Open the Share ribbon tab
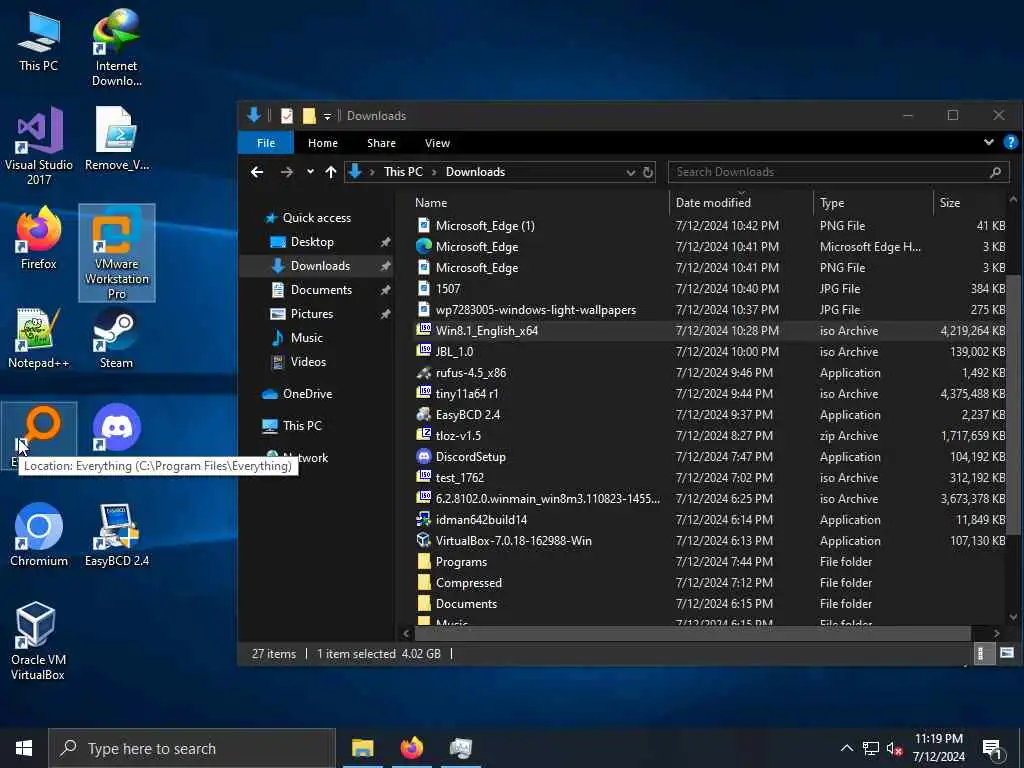 tap(381, 142)
